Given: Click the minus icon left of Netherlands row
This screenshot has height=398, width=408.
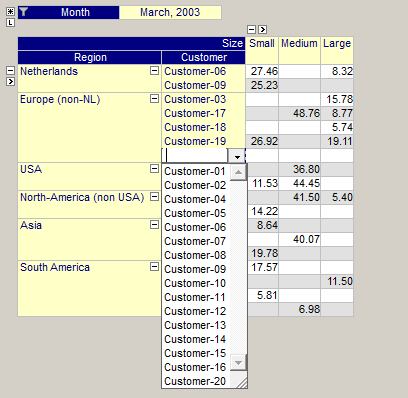Looking at the screenshot, I should click(10, 70).
